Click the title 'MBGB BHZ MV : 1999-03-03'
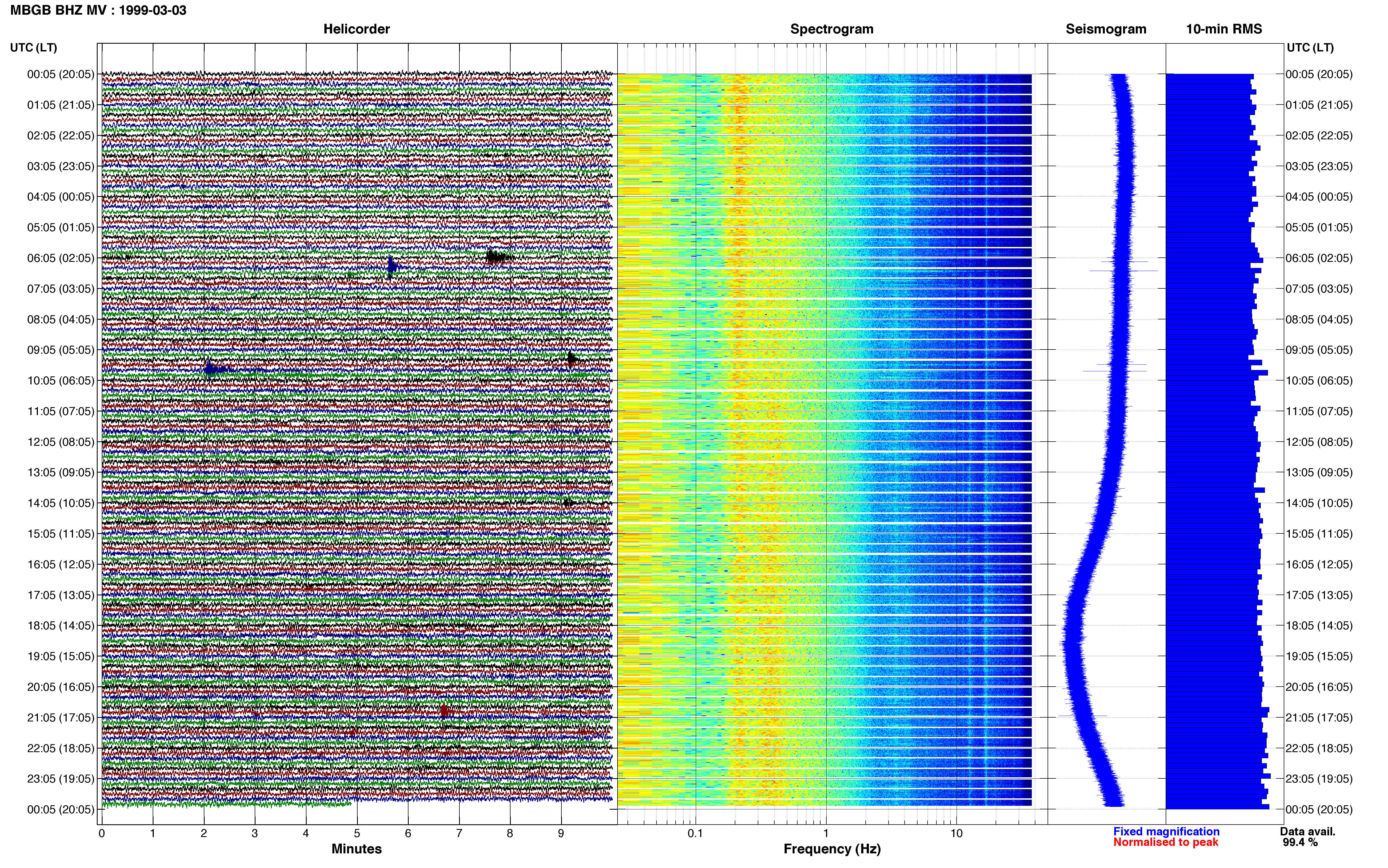 tap(98, 10)
